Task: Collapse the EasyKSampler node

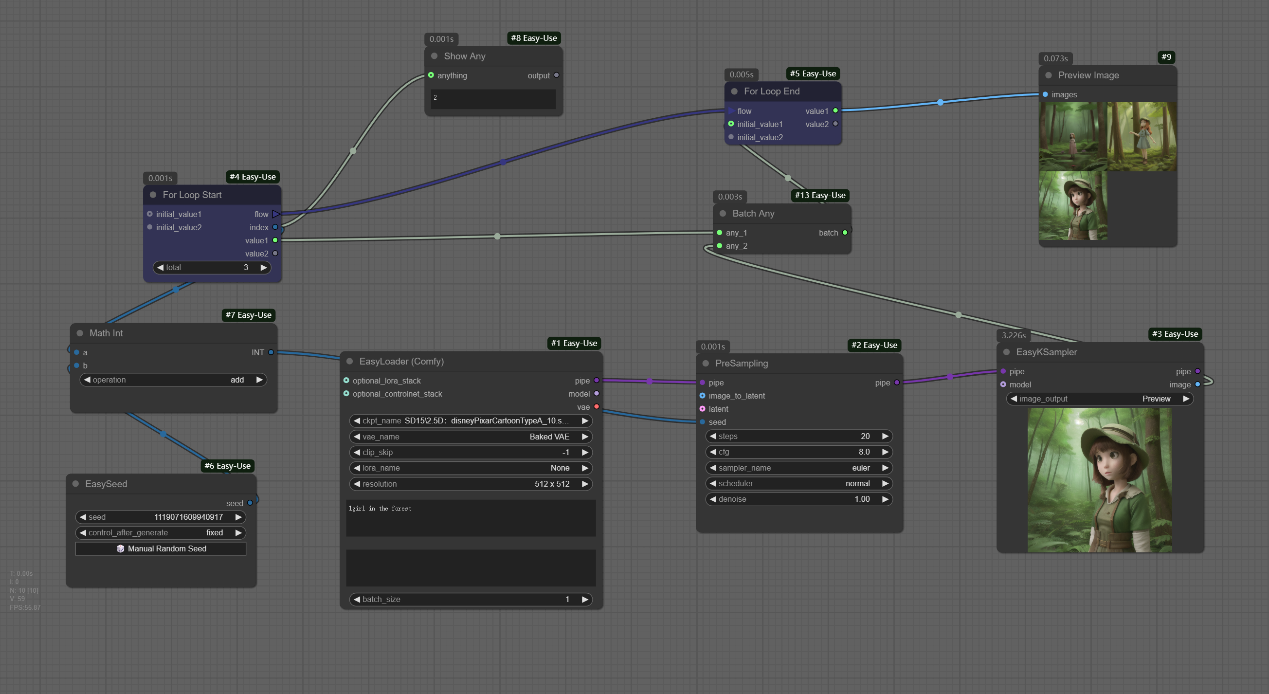Action: pyautogui.click(x=1007, y=352)
